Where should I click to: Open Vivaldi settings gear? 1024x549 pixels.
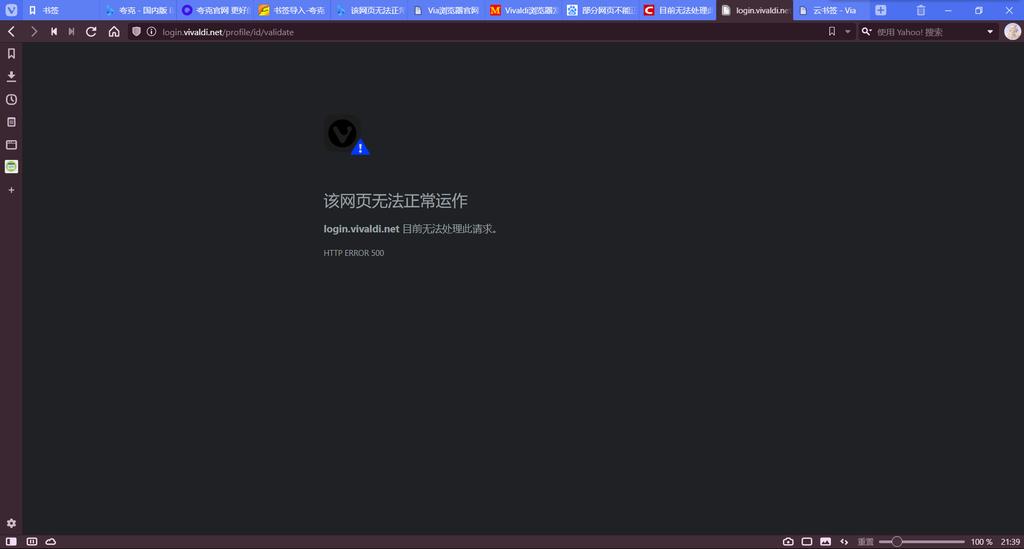11,523
